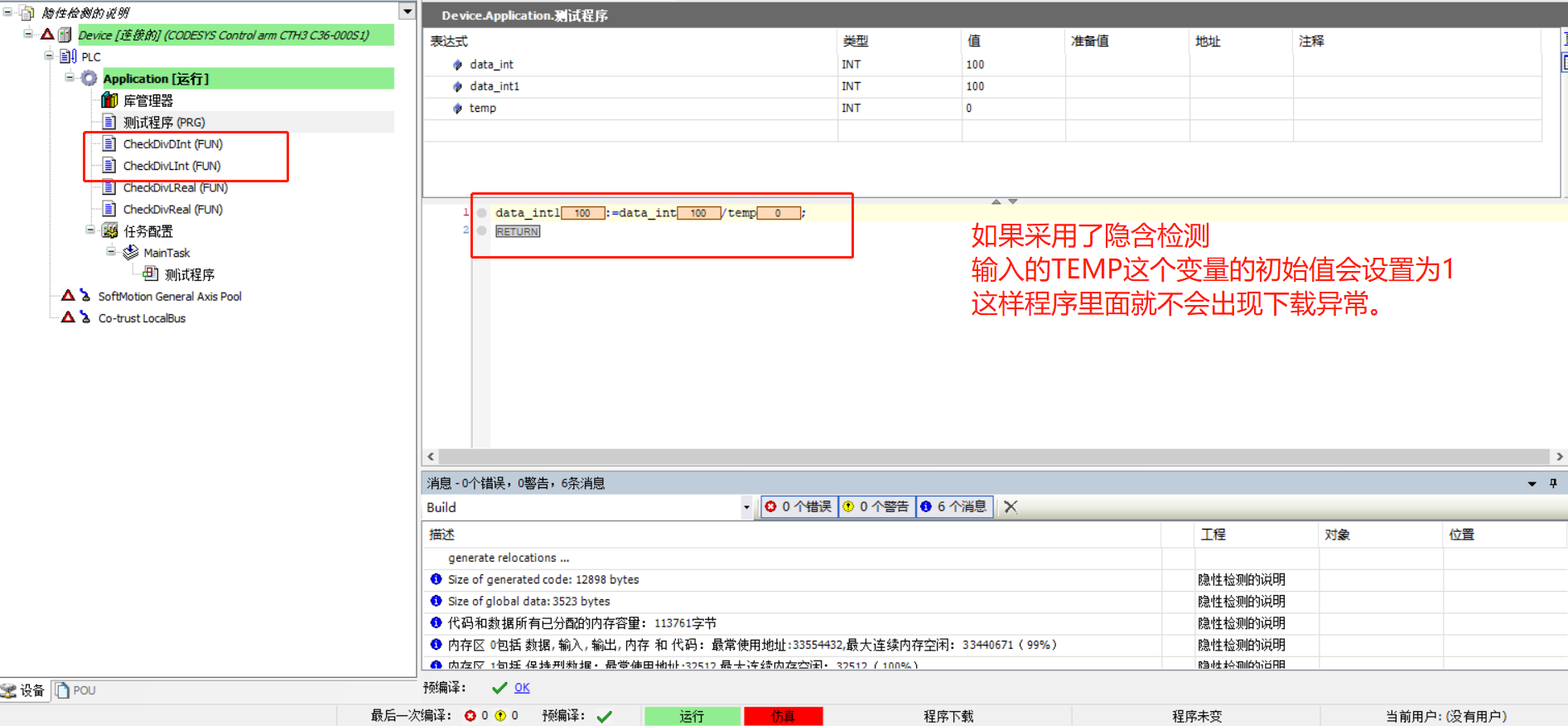This screenshot has width=1568, height=726.
Task: Collapse the 任务配置 node
Action: [90, 230]
